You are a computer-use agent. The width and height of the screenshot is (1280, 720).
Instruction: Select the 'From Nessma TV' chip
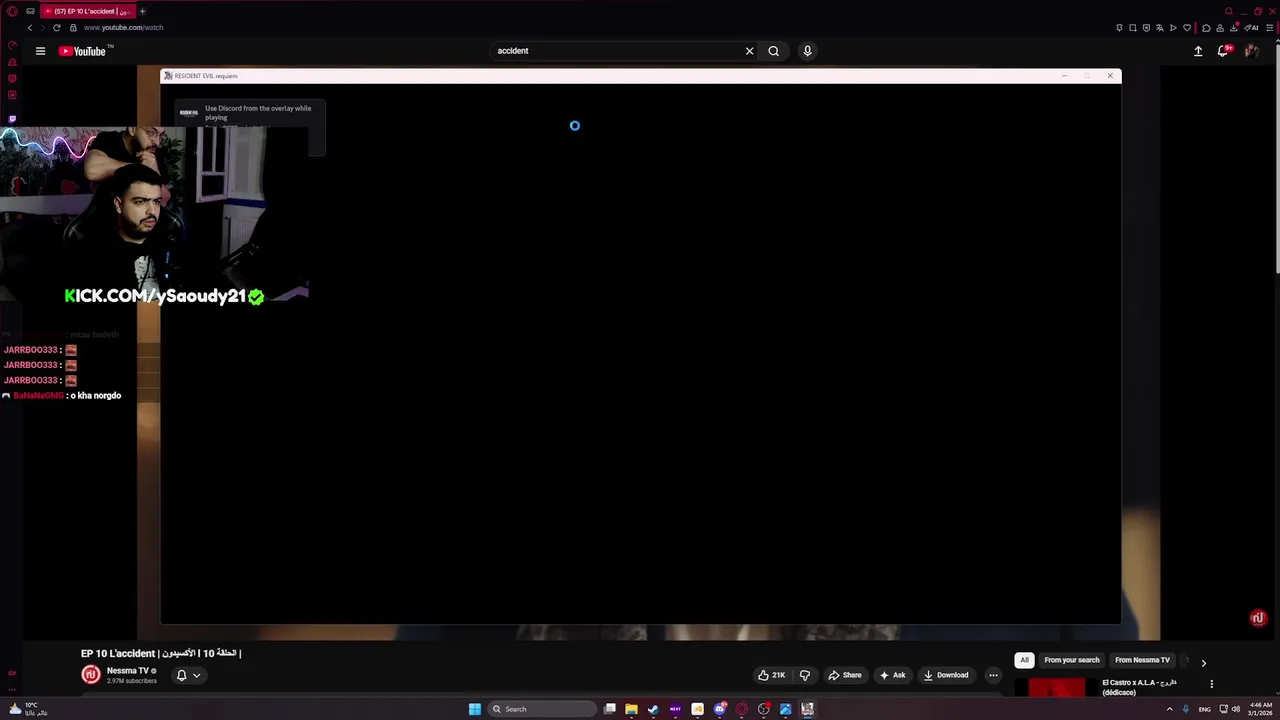click(x=1142, y=660)
